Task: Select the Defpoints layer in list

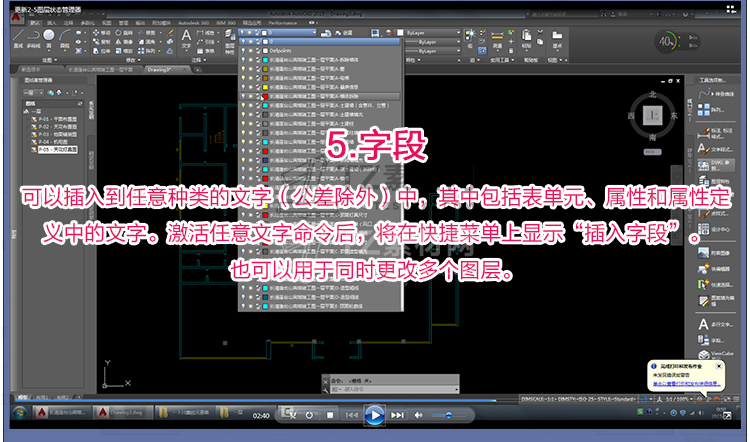Action: point(280,51)
